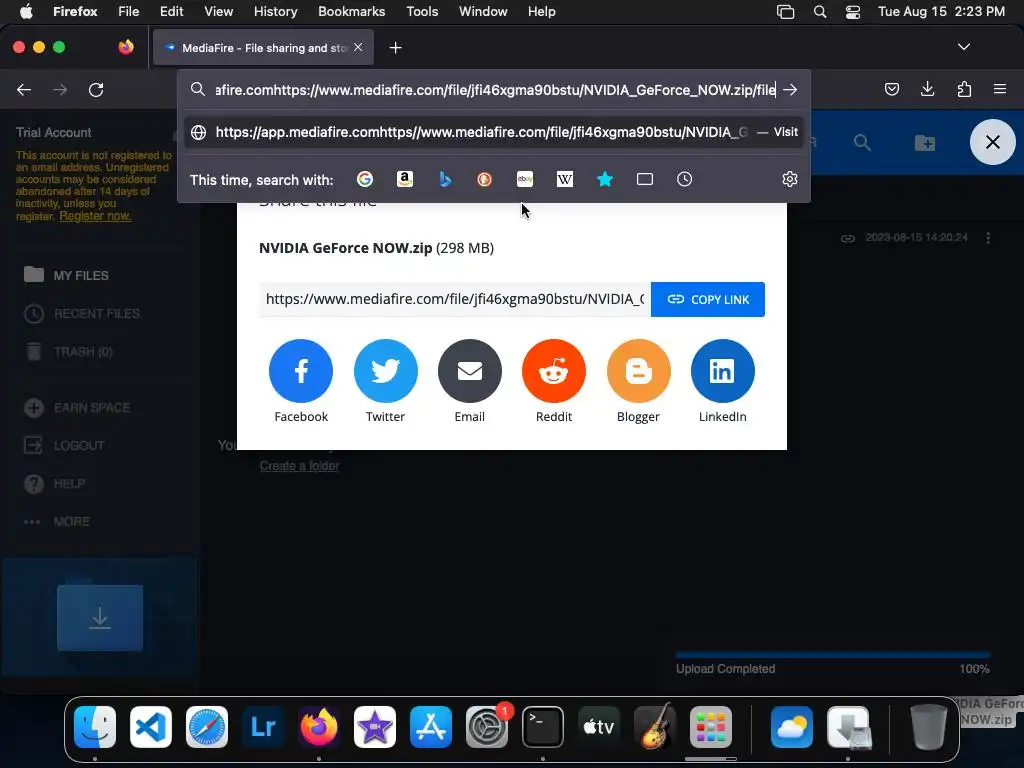Close the MediaFire tab
The height and width of the screenshot is (768, 1024).
358,47
